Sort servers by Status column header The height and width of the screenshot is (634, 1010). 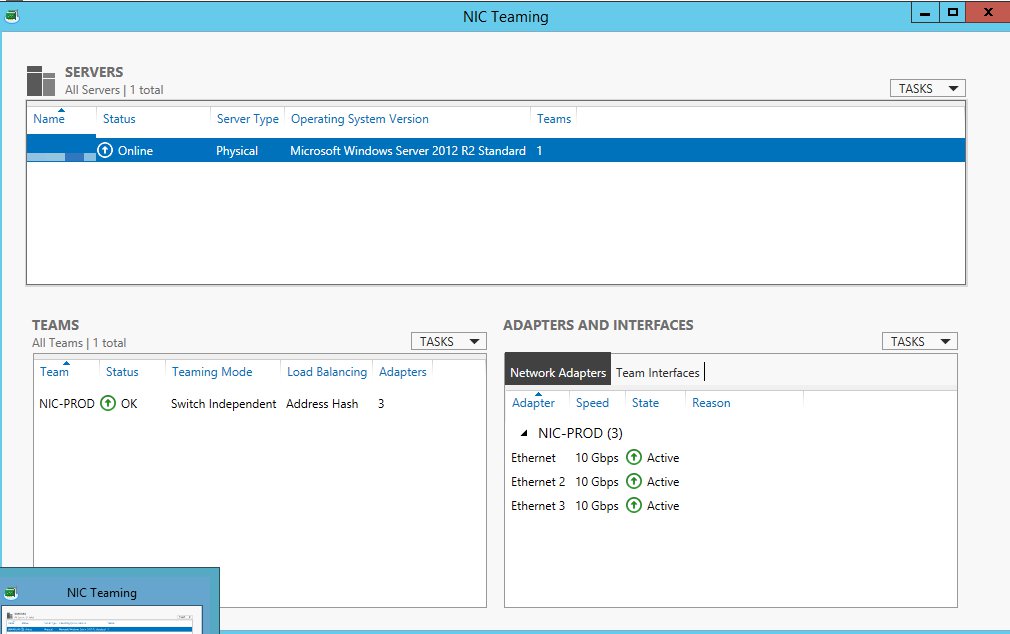coord(119,119)
